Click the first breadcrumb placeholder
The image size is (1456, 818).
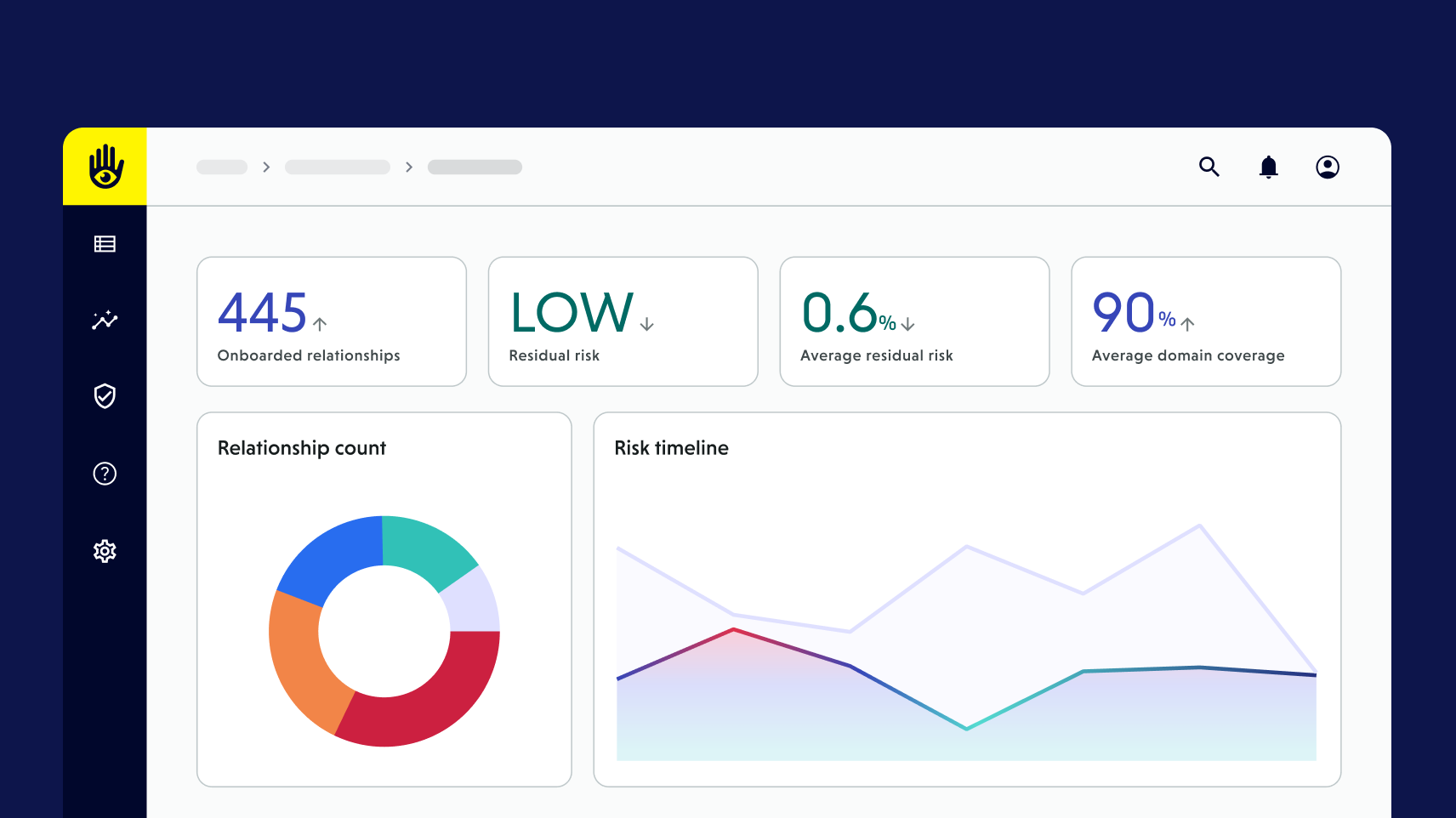(222, 168)
